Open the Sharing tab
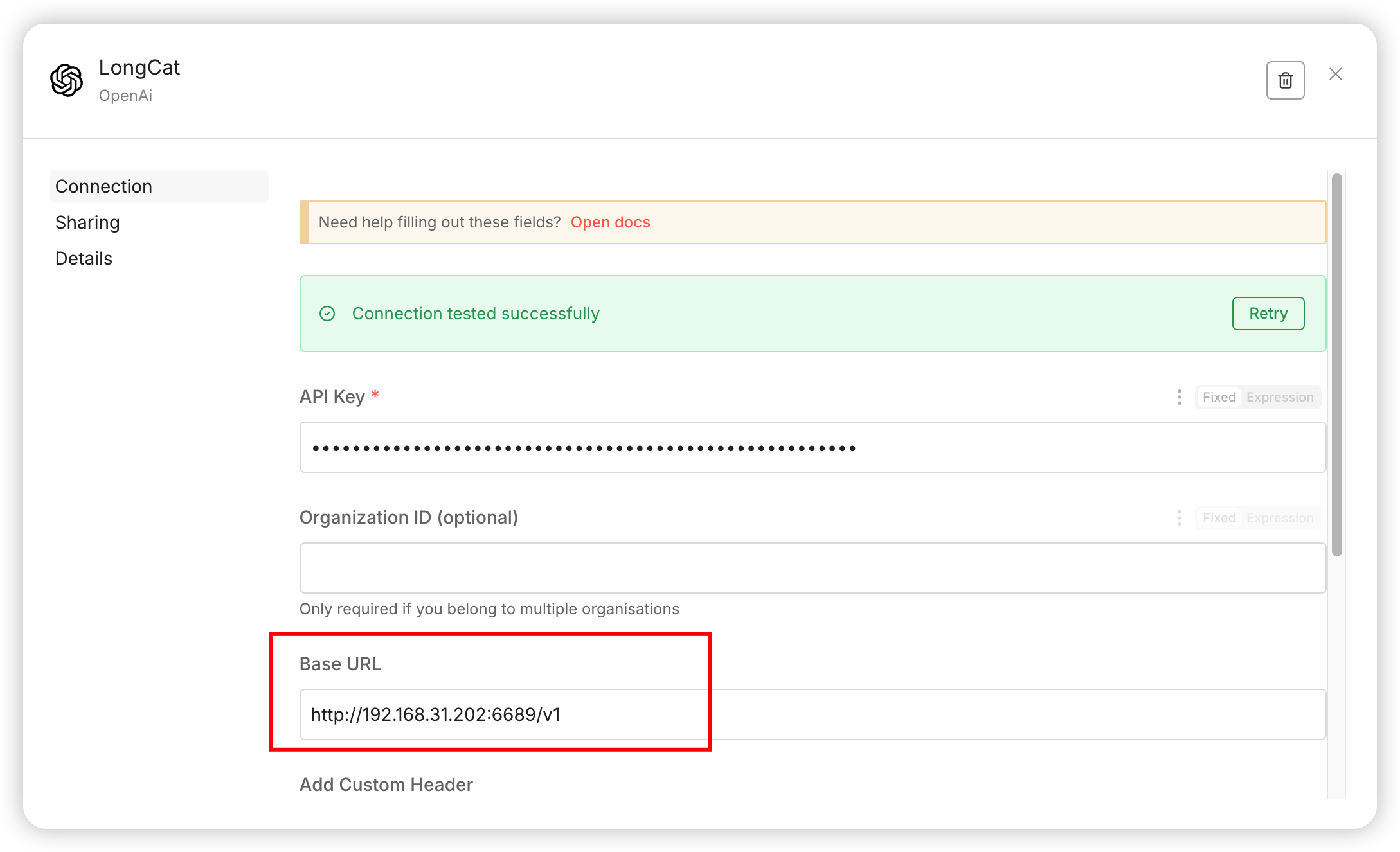 coord(87,222)
